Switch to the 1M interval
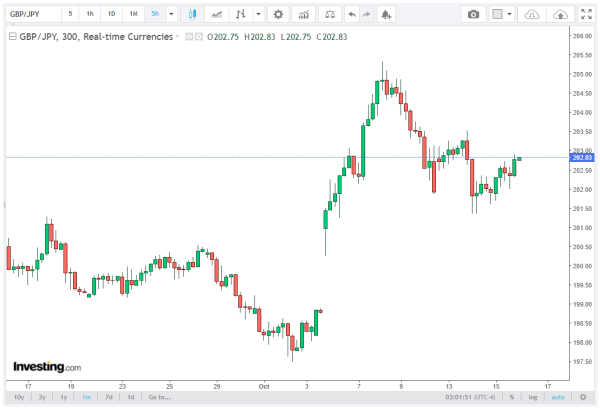Viewport: 600px width, 410px height. click(132, 15)
